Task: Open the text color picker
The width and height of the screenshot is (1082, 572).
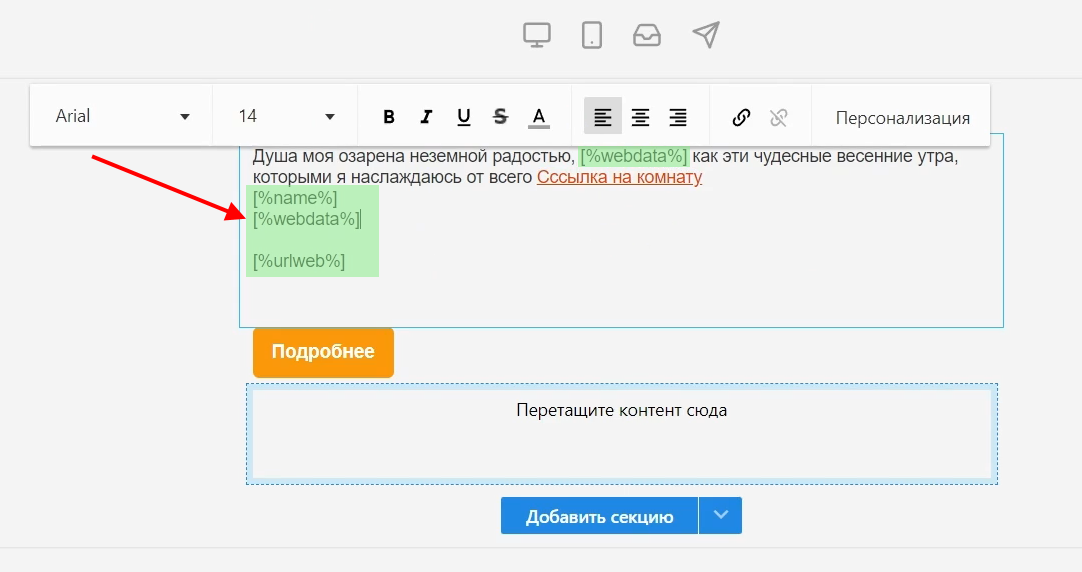Action: (x=539, y=117)
